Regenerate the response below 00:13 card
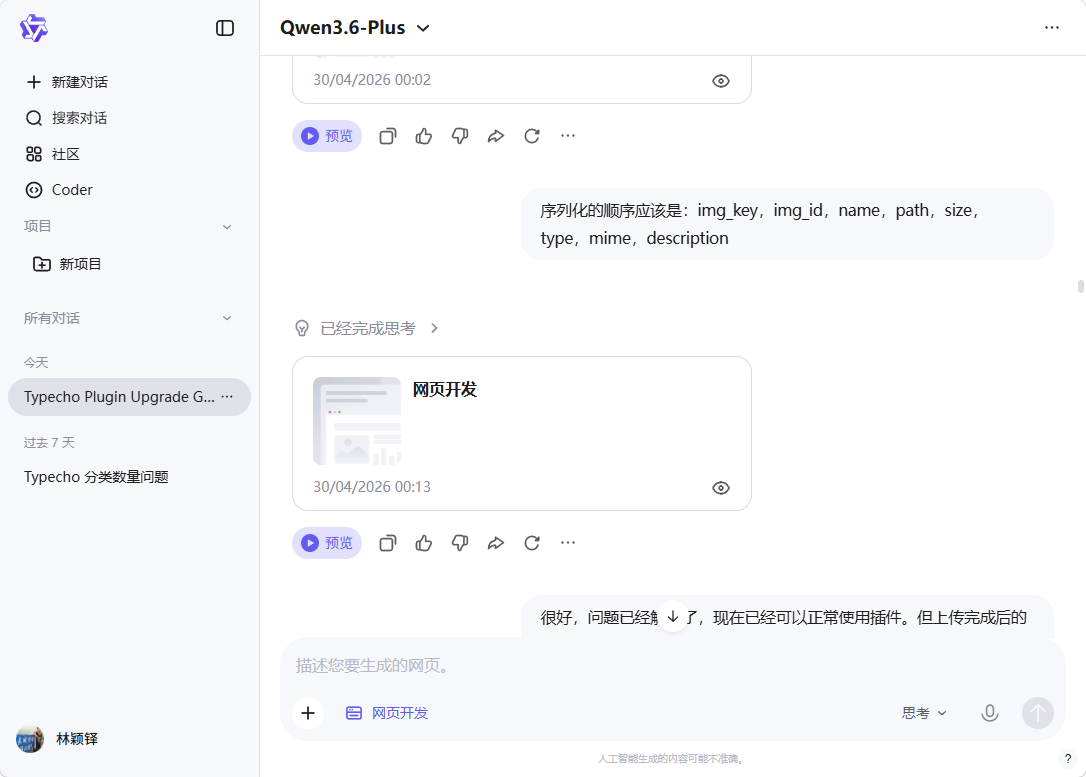The width and height of the screenshot is (1086, 777). (532, 543)
